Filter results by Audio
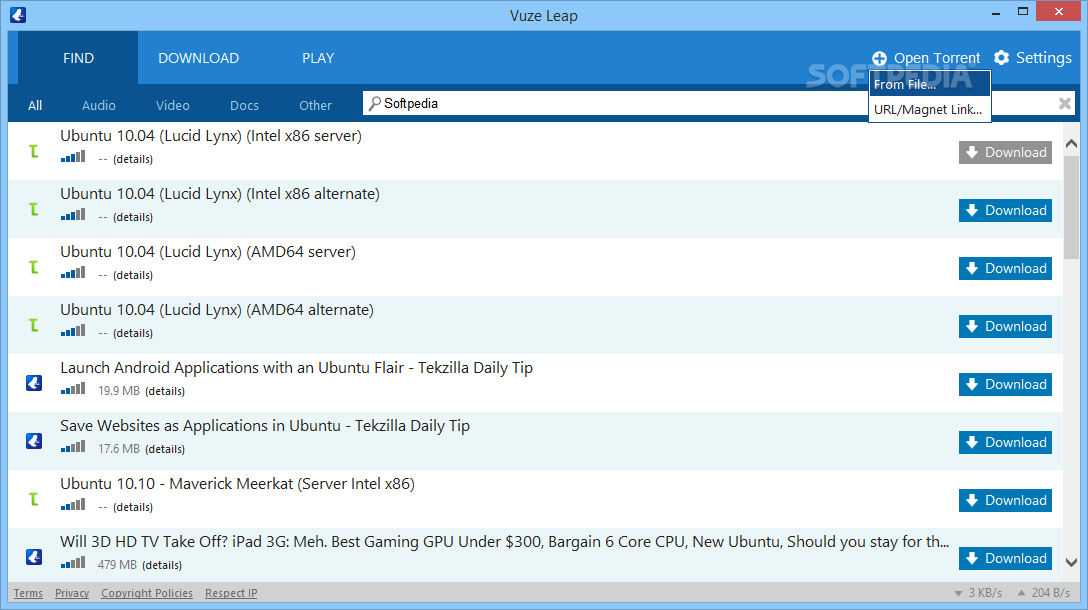 (x=99, y=105)
